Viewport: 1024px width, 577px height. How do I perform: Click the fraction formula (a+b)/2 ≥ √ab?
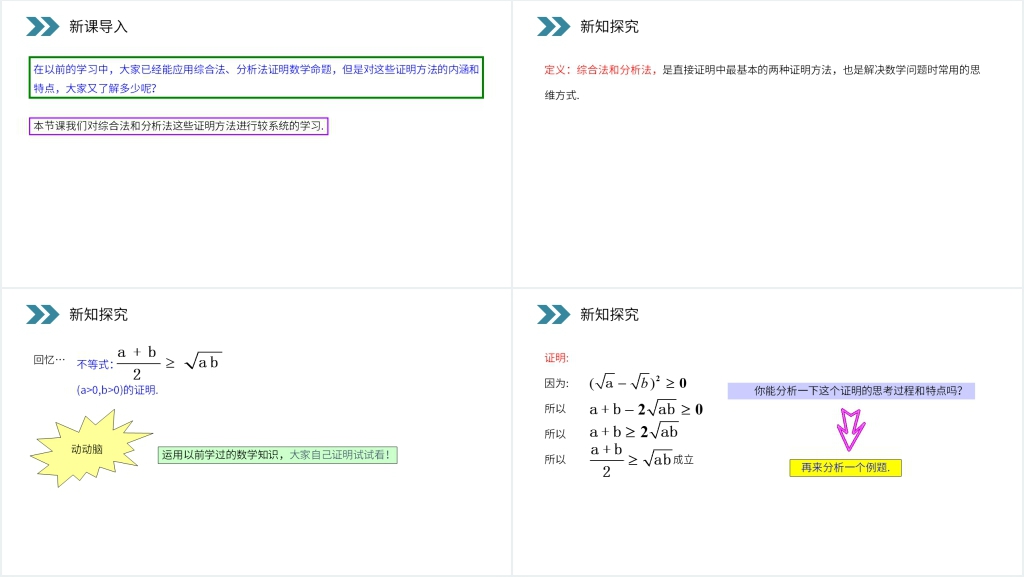coord(168,363)
